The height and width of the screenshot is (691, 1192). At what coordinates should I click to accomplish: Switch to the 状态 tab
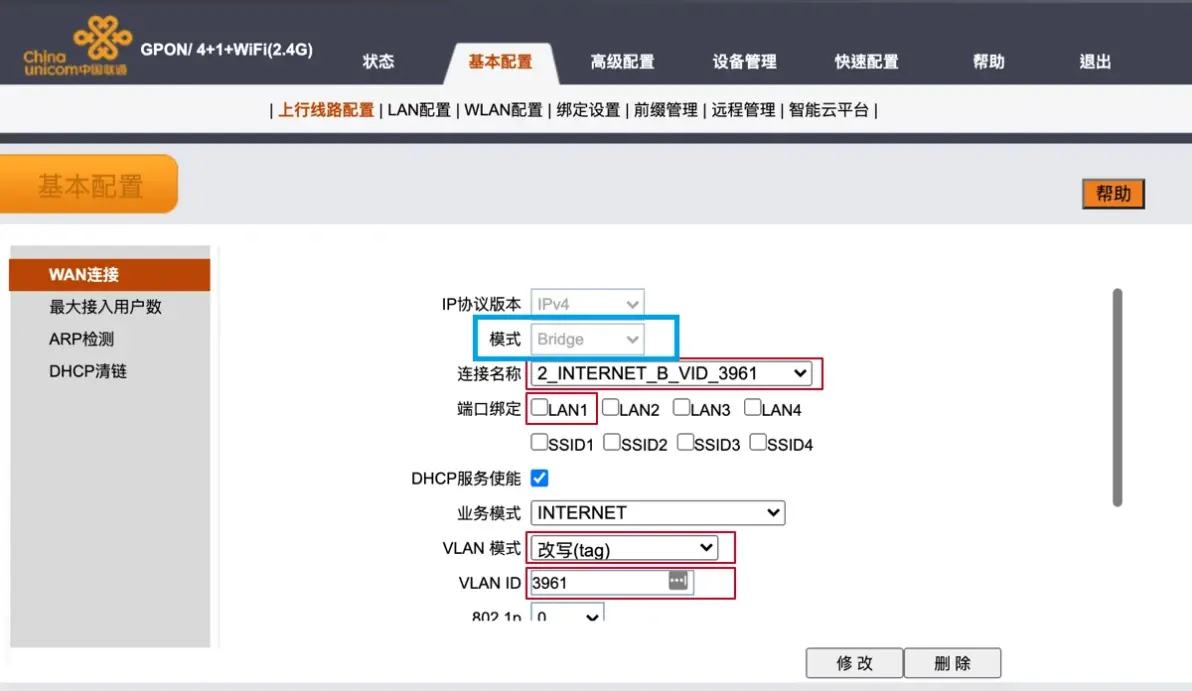pyautogui.click(x=378, y=62)
